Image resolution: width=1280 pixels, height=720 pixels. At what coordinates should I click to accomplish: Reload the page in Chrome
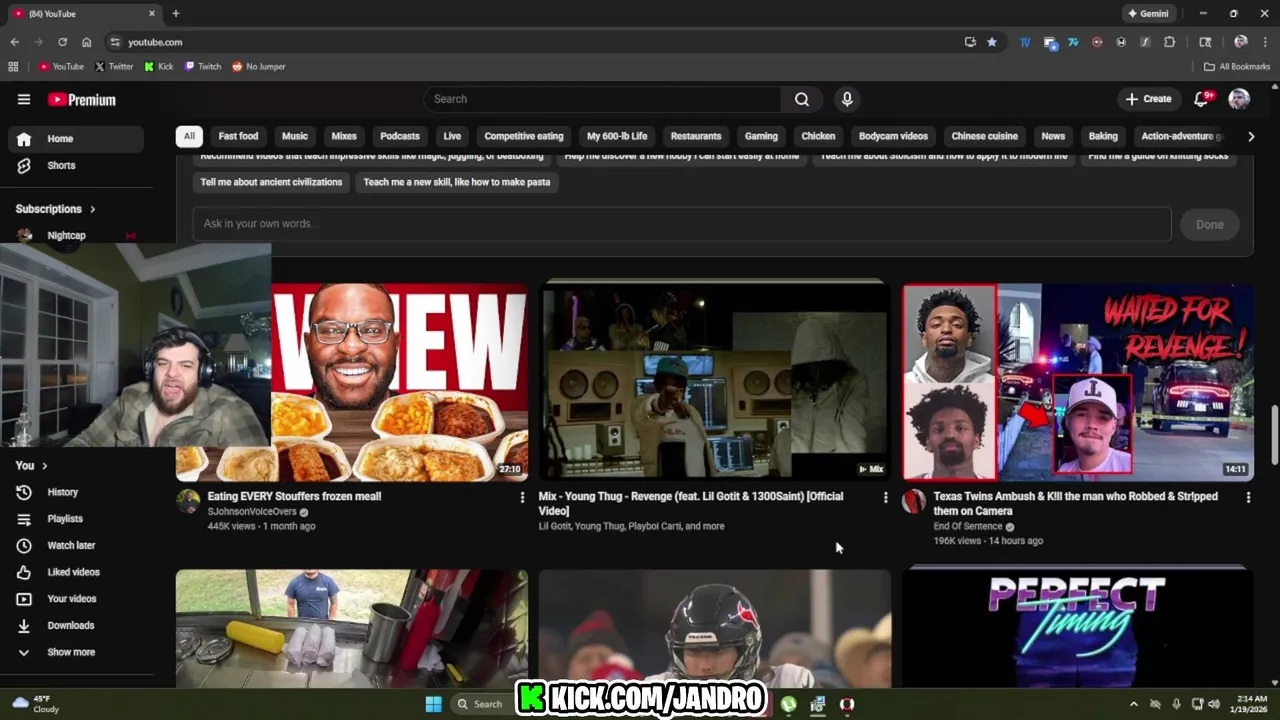pyautogui.click(x=62, y=42)
